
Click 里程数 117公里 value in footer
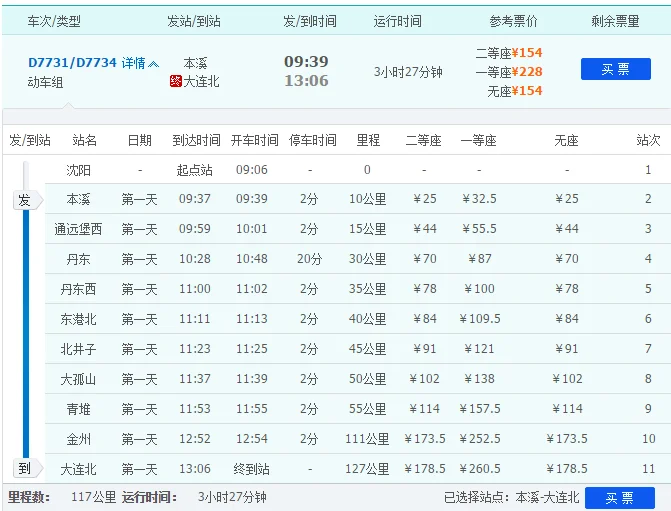point(93,497)
